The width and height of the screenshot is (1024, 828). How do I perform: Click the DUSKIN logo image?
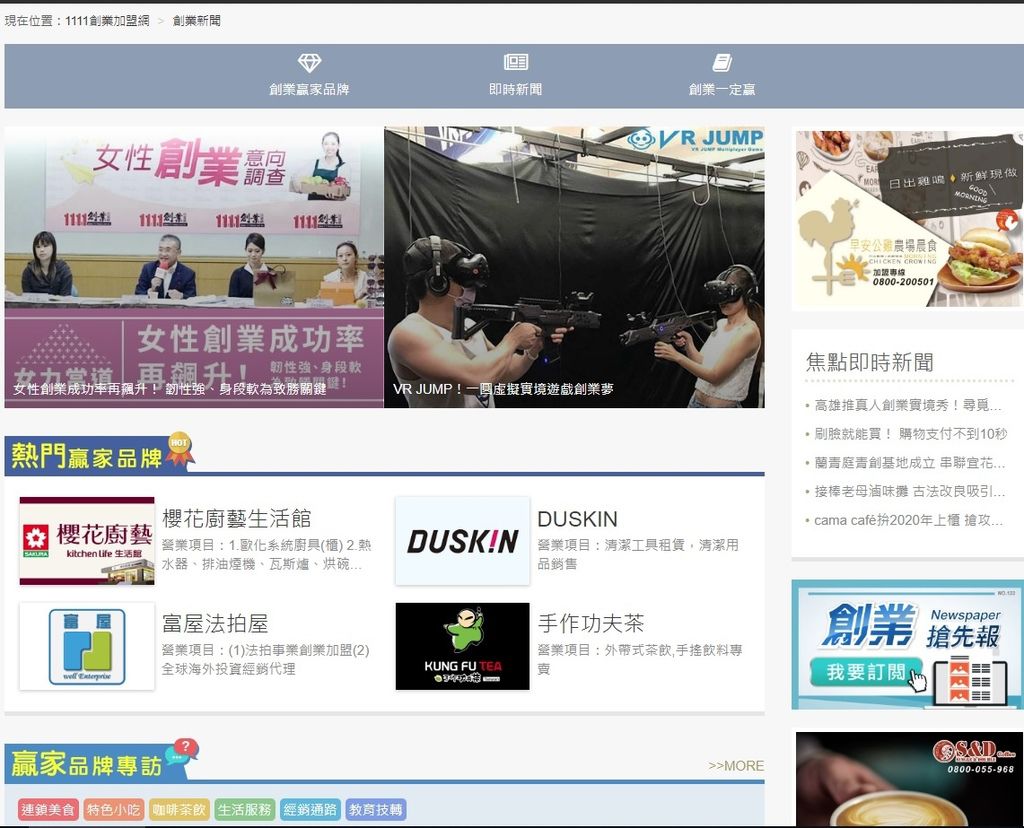[x=462, y=541]
